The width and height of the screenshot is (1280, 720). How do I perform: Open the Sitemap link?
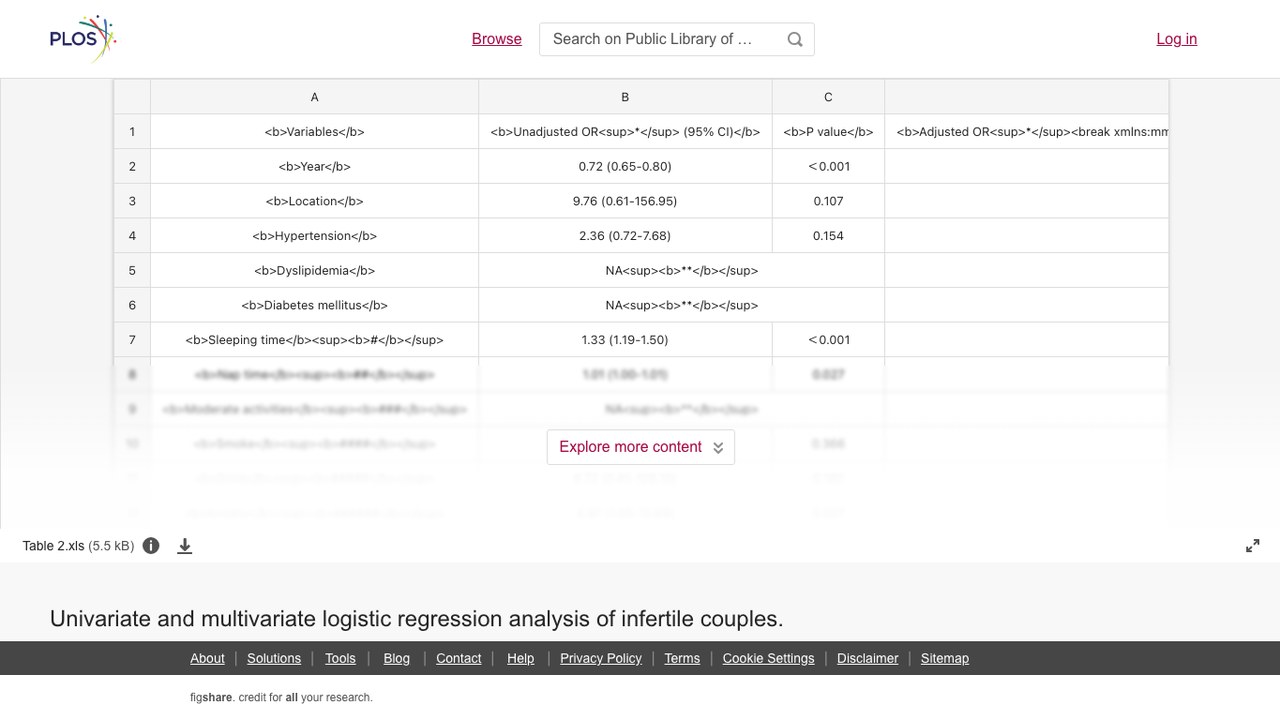(x=945, y=658)
